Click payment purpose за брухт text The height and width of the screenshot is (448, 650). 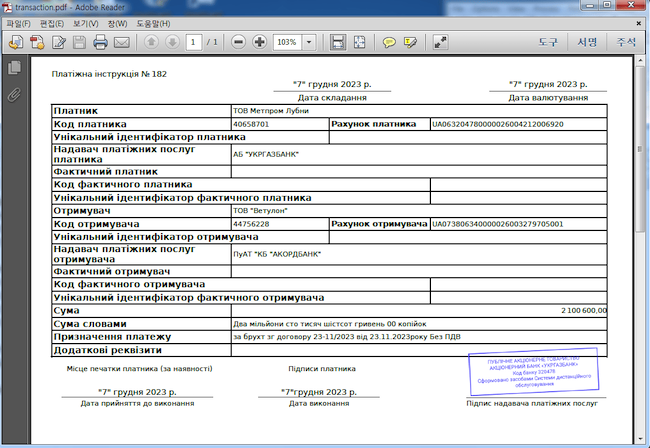point(347,337)
